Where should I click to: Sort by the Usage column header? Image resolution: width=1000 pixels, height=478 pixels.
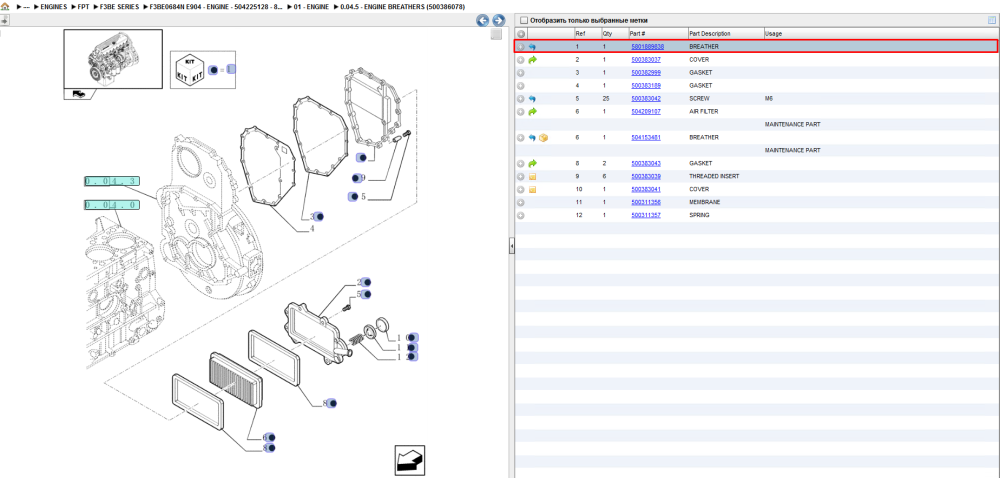click(774, 33)
